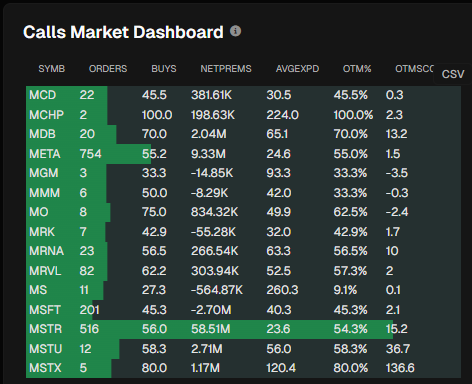The height and width of the screenshot is (384, 472).
Task: Click MSFT orders value 201
Action: pyautogui.click(x=89, y=310)
